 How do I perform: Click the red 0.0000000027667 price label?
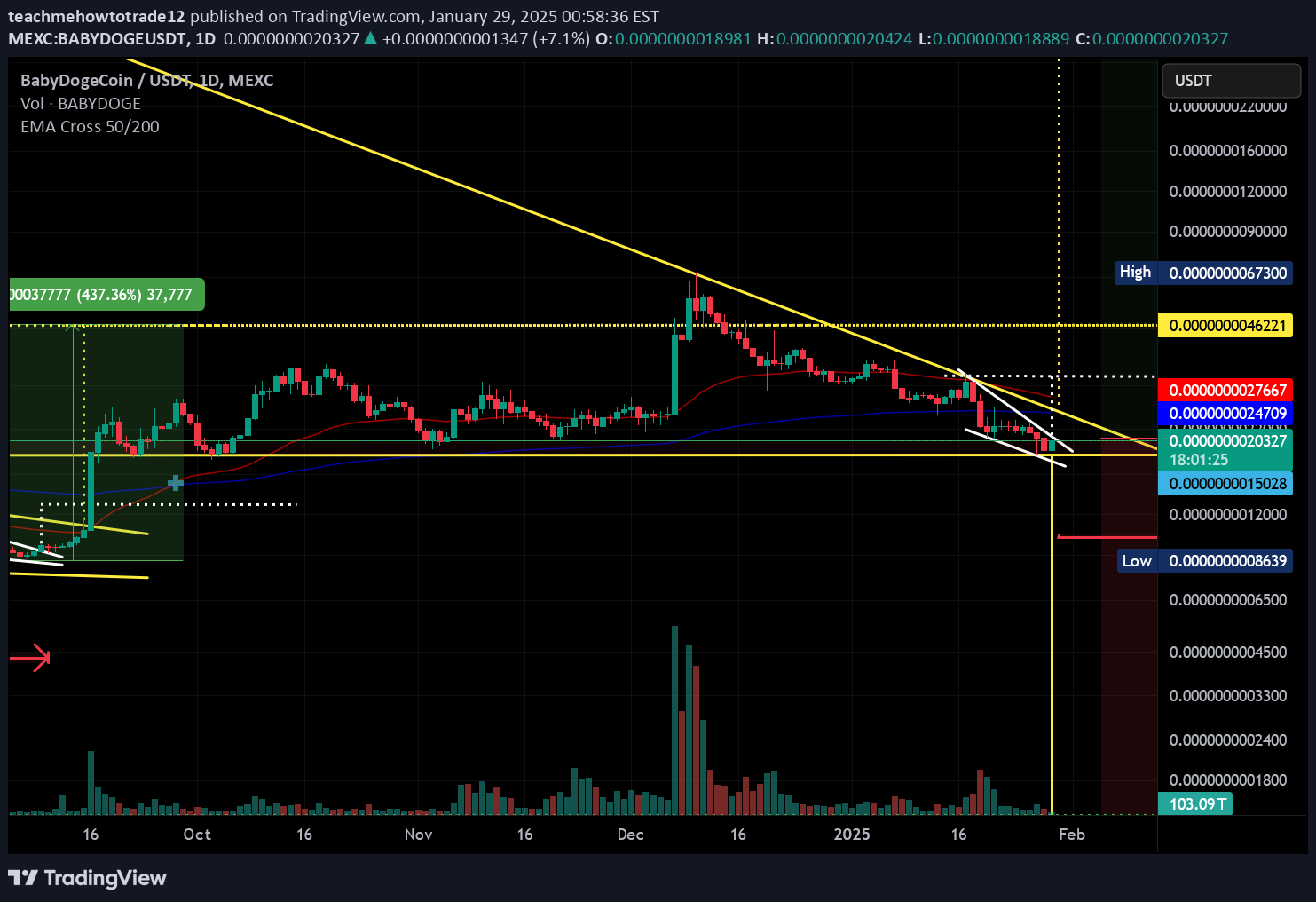1227,391
